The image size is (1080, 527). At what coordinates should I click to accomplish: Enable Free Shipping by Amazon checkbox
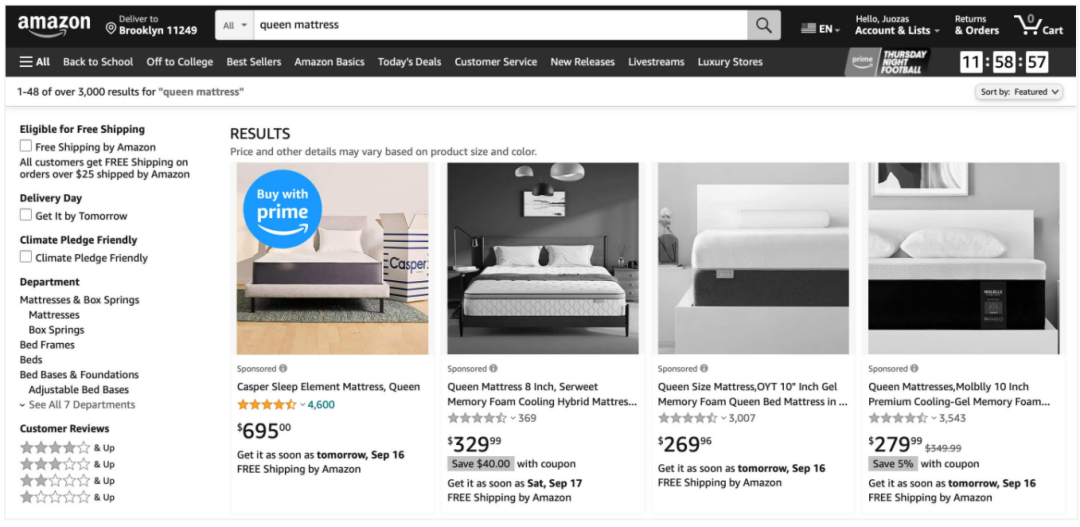(26, 146)
